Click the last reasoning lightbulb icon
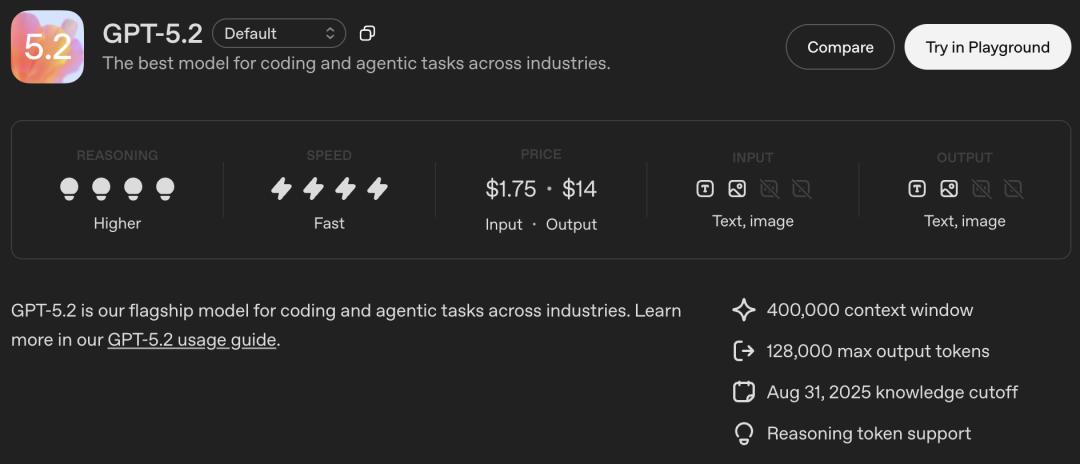This screenshot has height=464, width=1080. coord(165,188)
